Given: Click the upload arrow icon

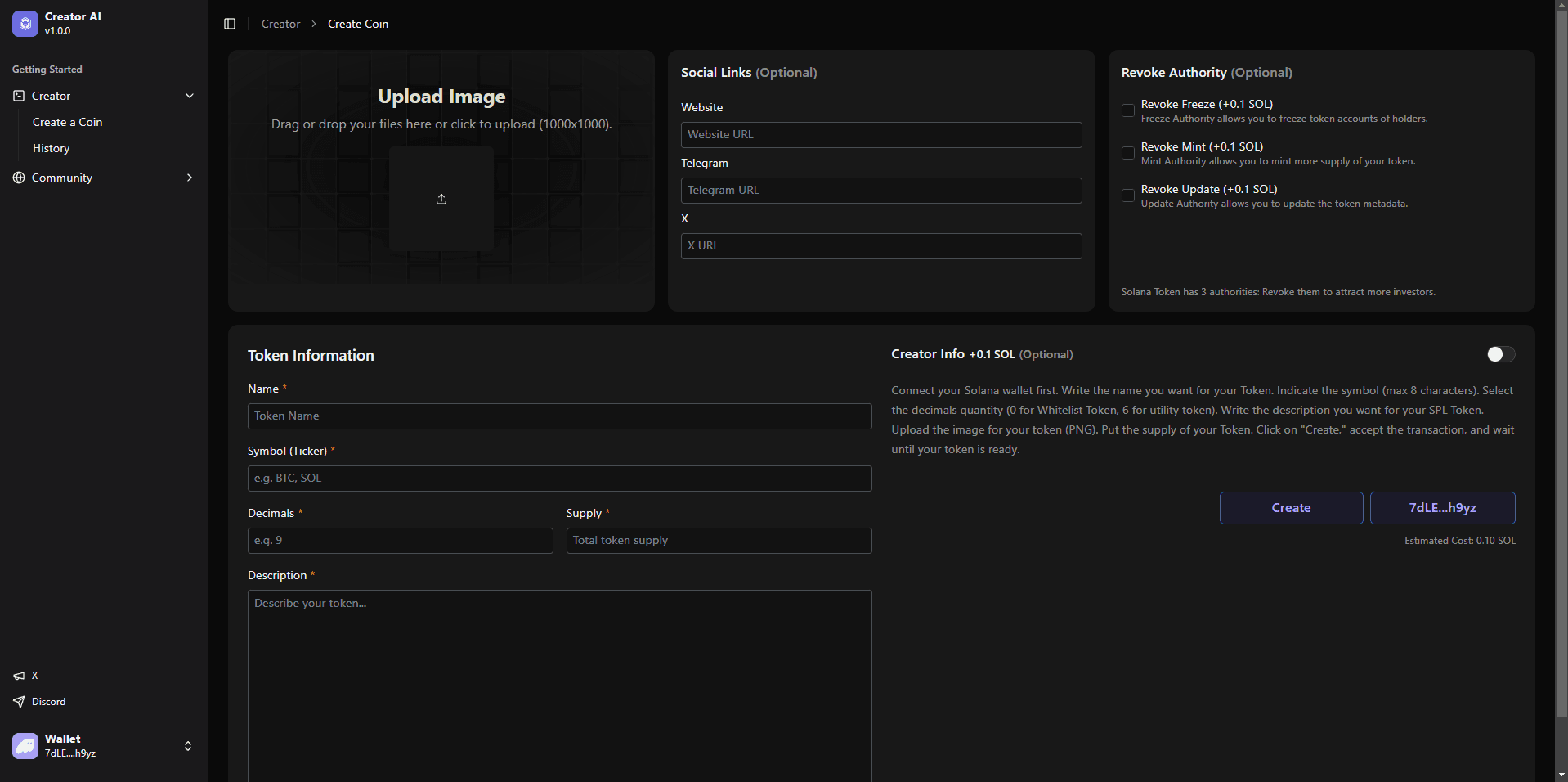Looking at the screenshot, I should tap(441, 199).
